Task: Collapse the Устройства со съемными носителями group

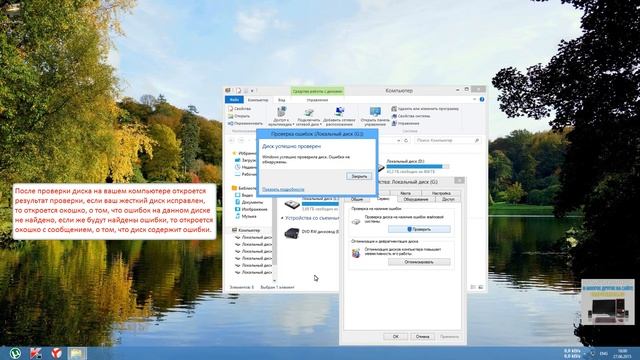Action: click(x=282, y=218)
